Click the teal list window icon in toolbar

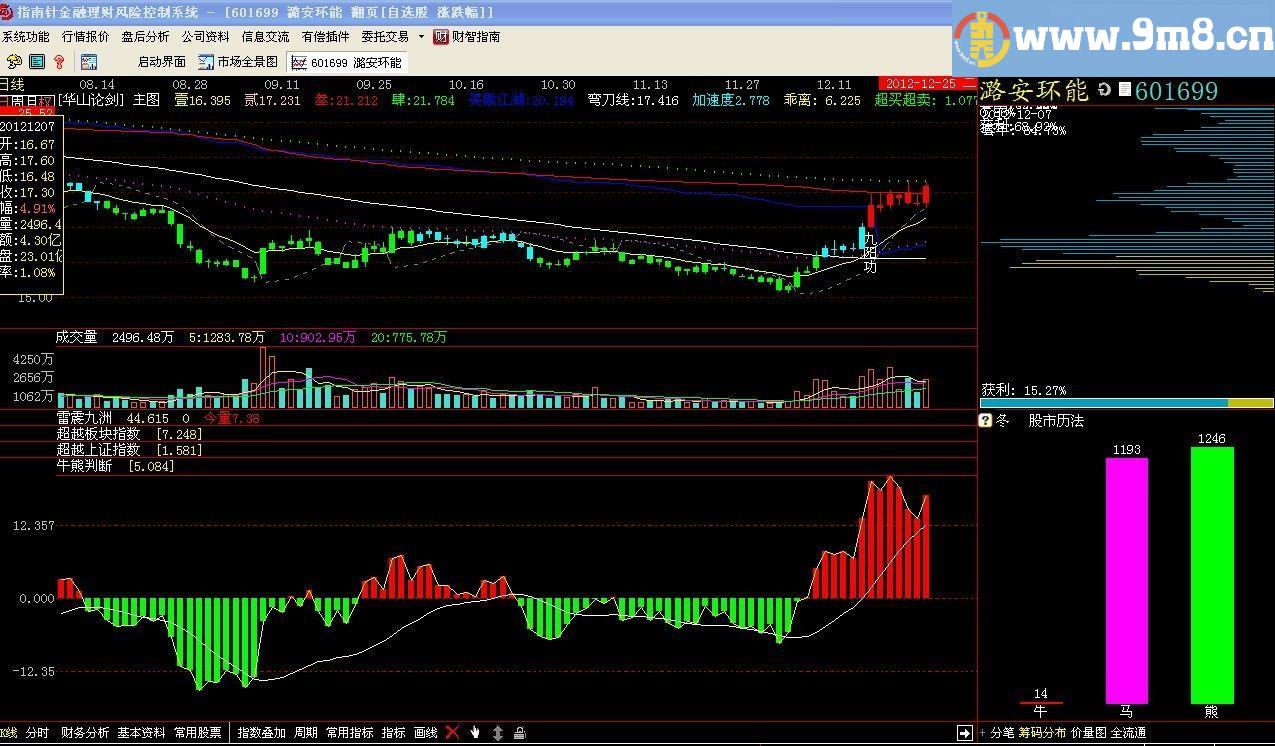pos(37,62)
